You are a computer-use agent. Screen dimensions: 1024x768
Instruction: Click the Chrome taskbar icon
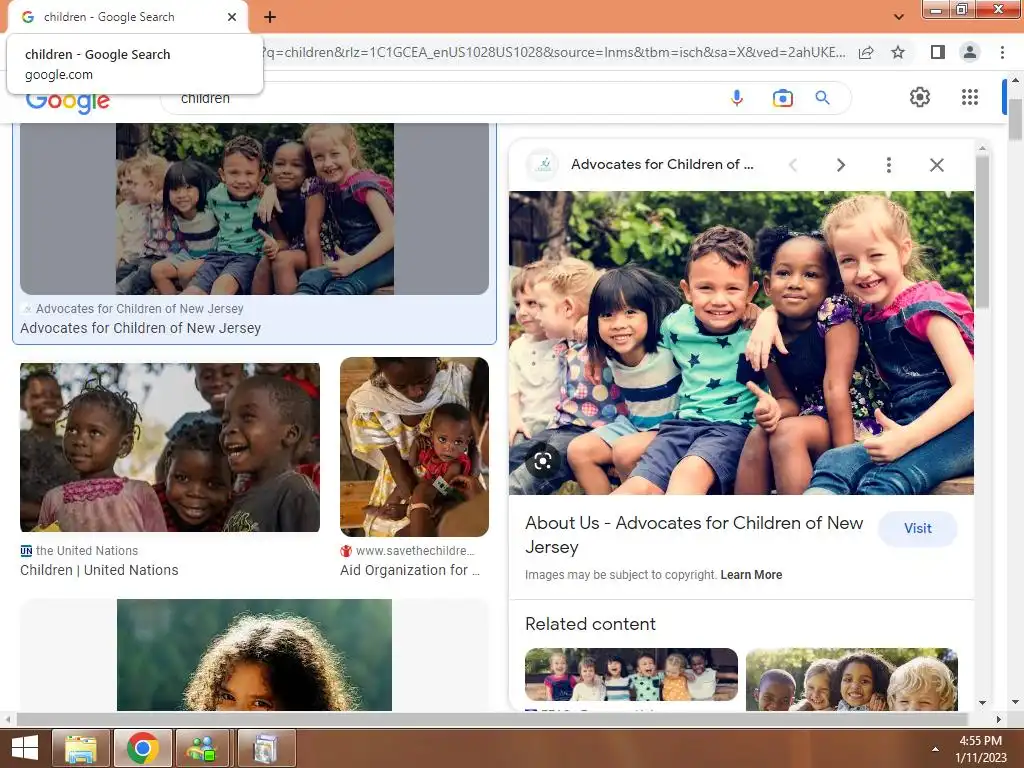coord(143,748)
